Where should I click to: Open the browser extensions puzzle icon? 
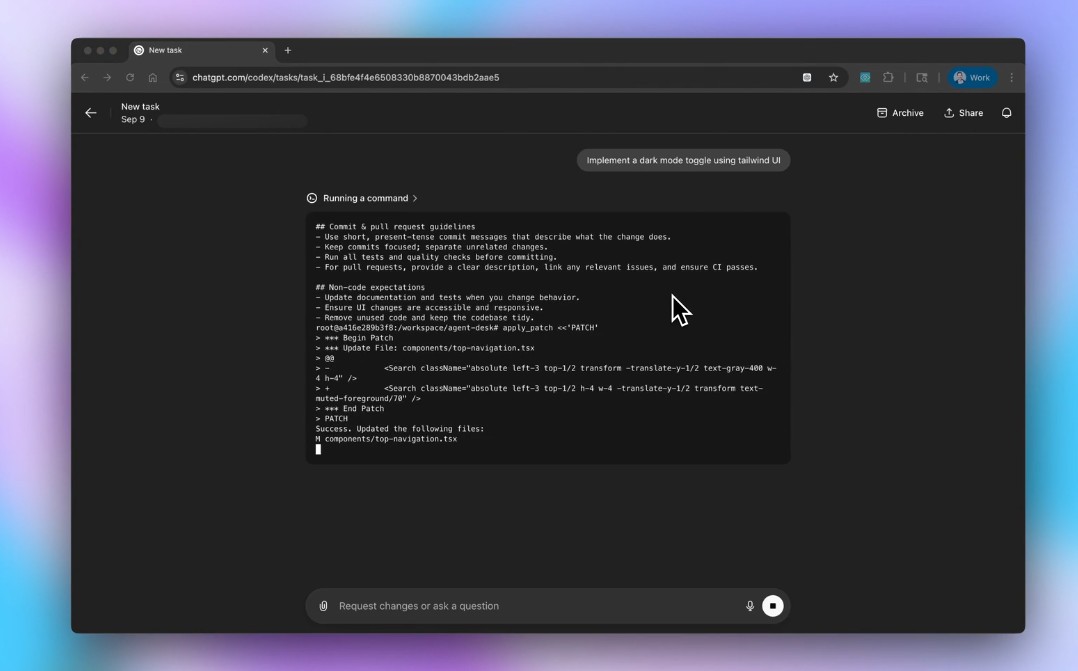click(888, 78)
